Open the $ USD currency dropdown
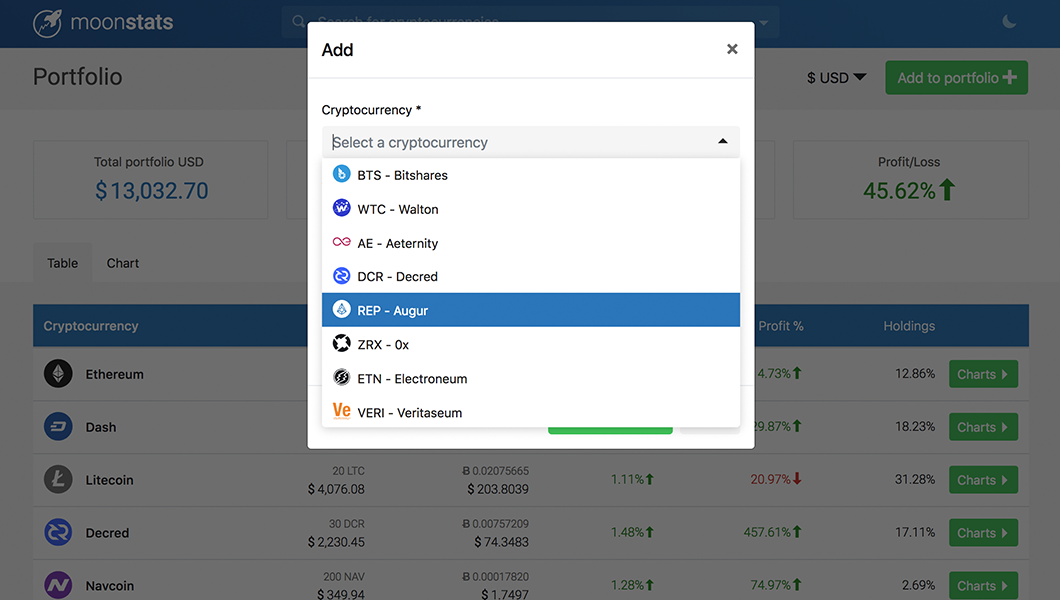The height and width of the screenshot is (600, 1060). (836, 78)
